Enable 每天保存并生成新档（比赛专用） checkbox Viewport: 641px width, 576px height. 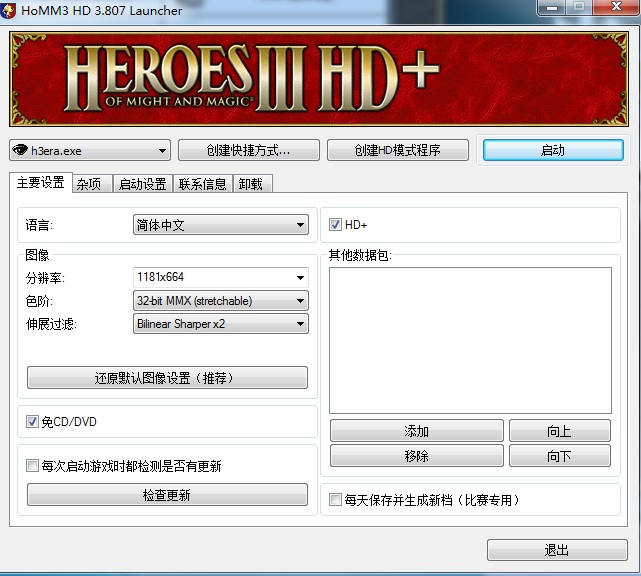[x=335, y=500]
